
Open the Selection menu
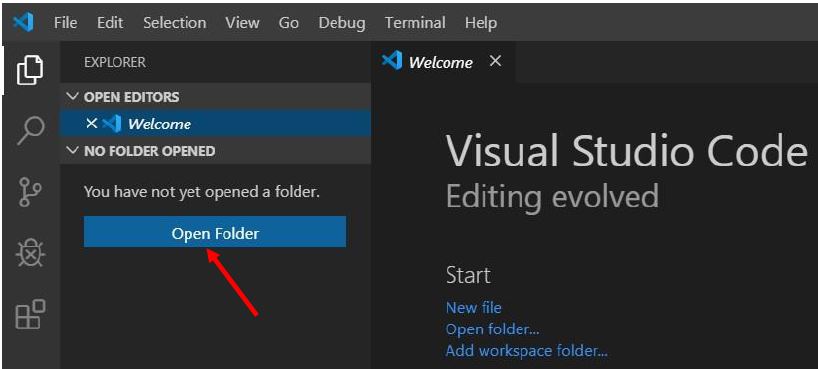click(175, 23)
